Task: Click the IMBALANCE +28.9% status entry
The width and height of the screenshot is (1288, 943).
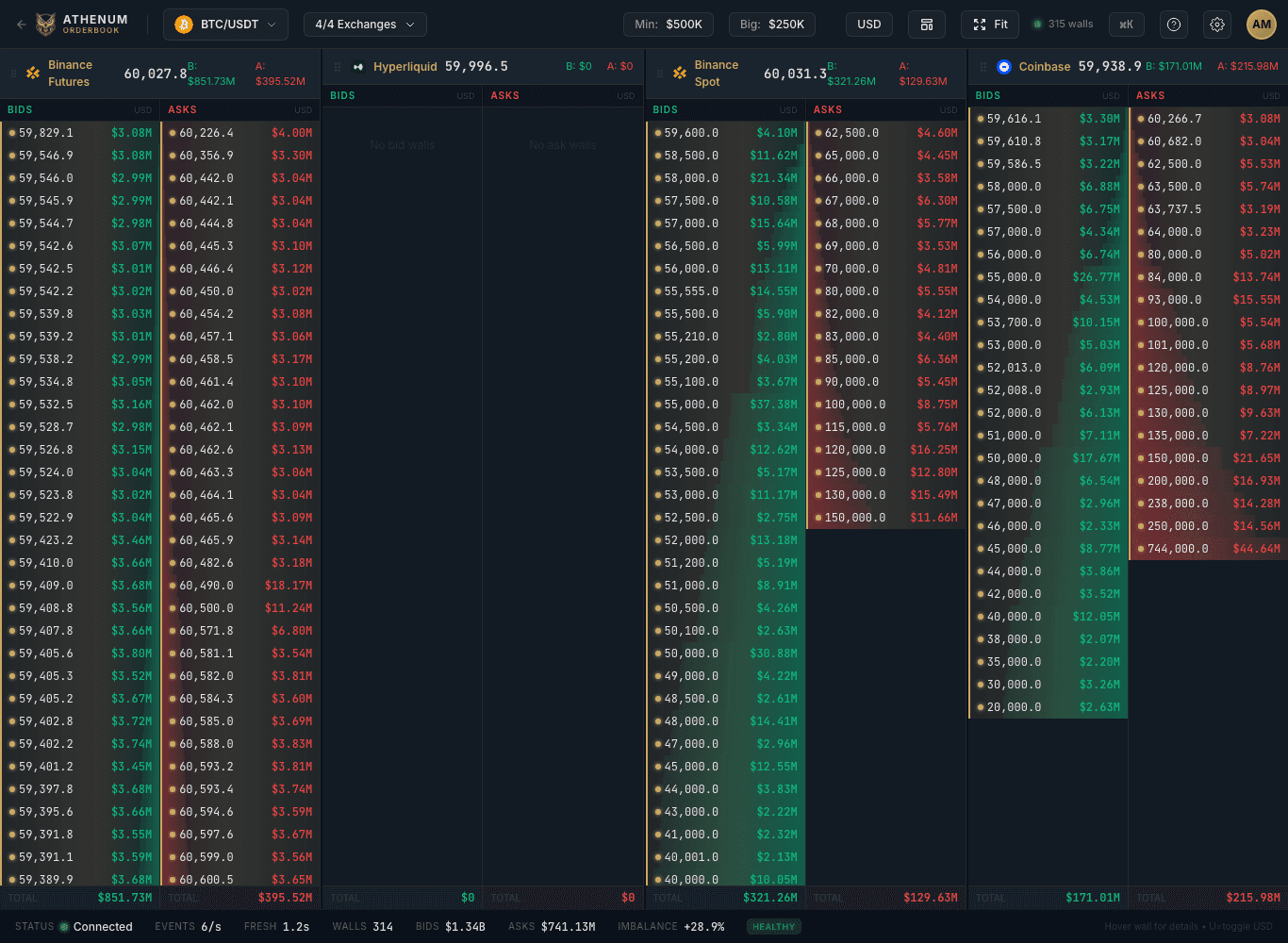Action: pyautogui.click(x=671, y=927)
